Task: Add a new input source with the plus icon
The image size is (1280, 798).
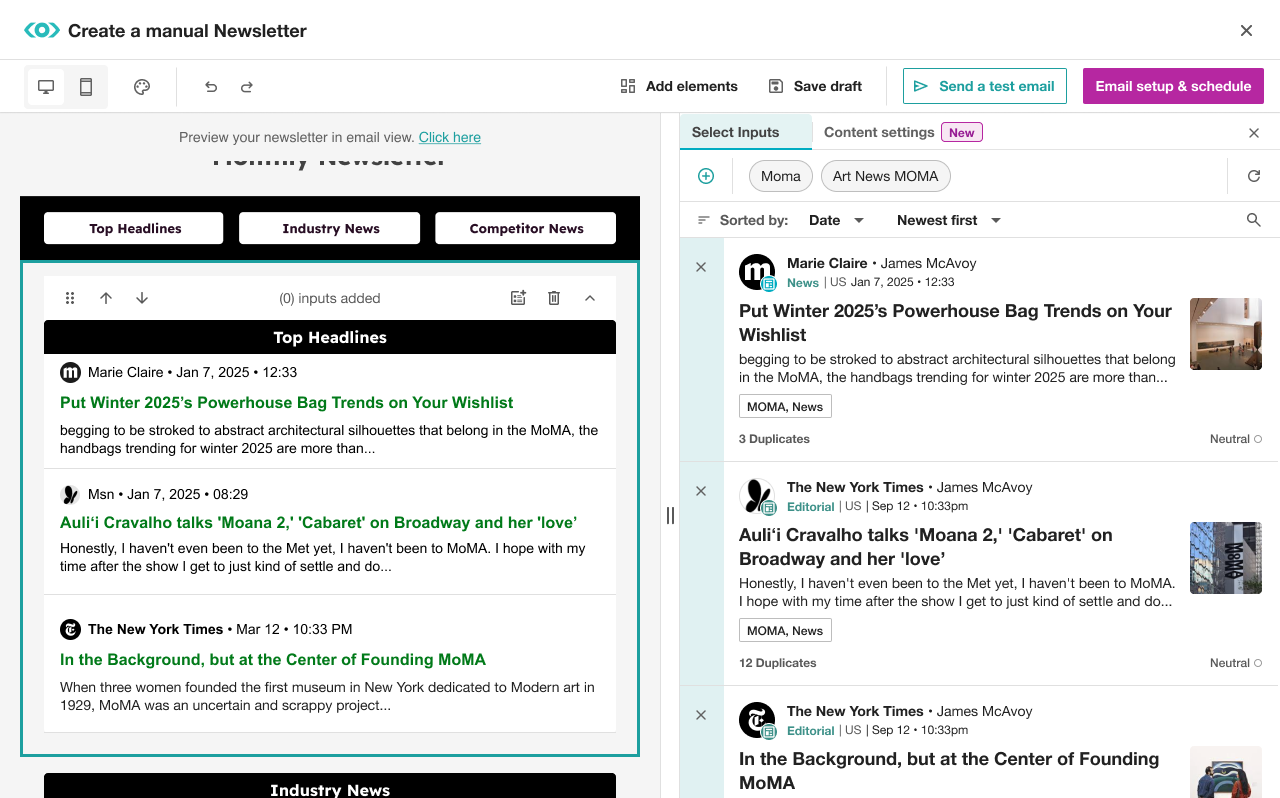Action: (x=706, y=175)
